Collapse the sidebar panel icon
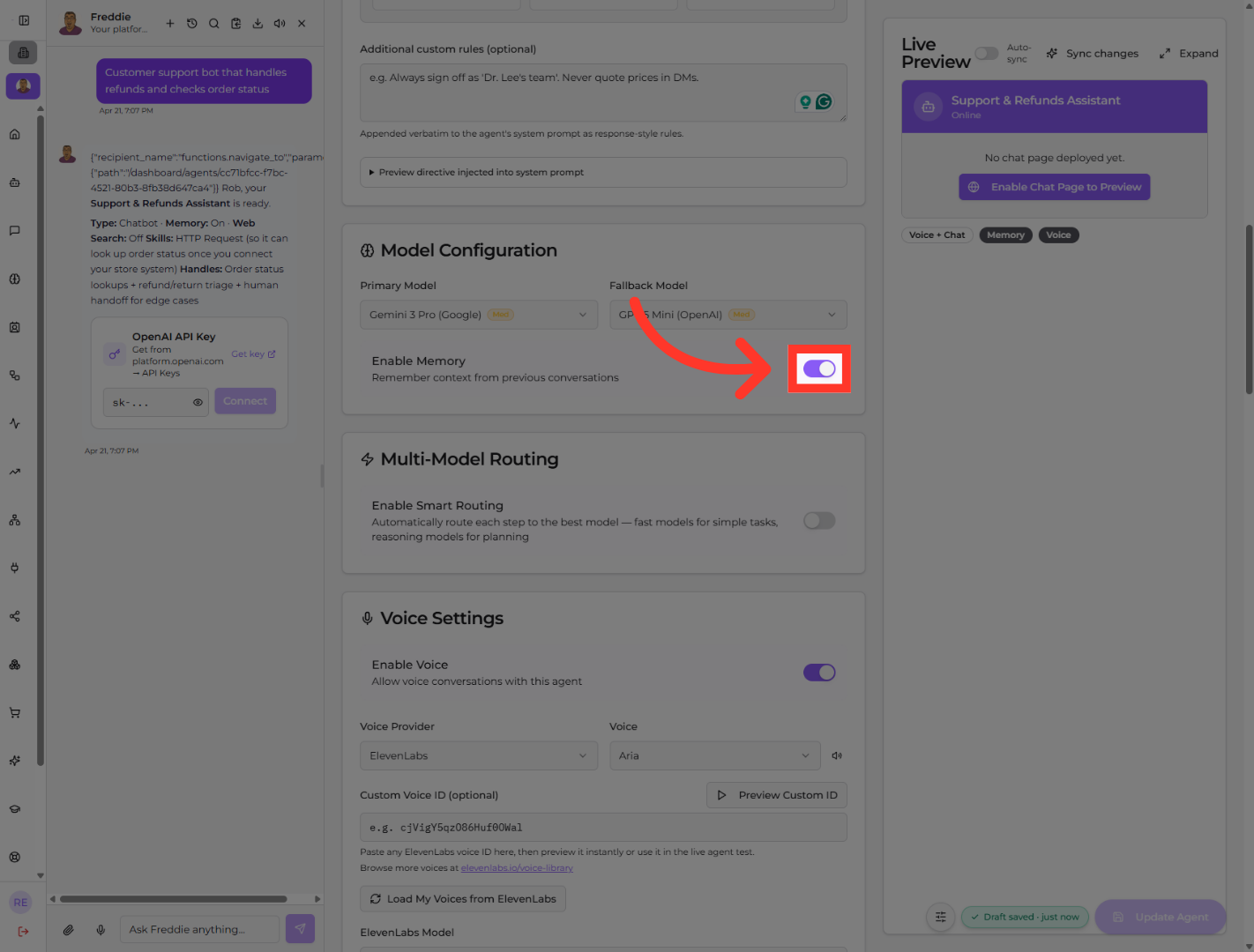 pyautogui.click(x=24, y=20)
